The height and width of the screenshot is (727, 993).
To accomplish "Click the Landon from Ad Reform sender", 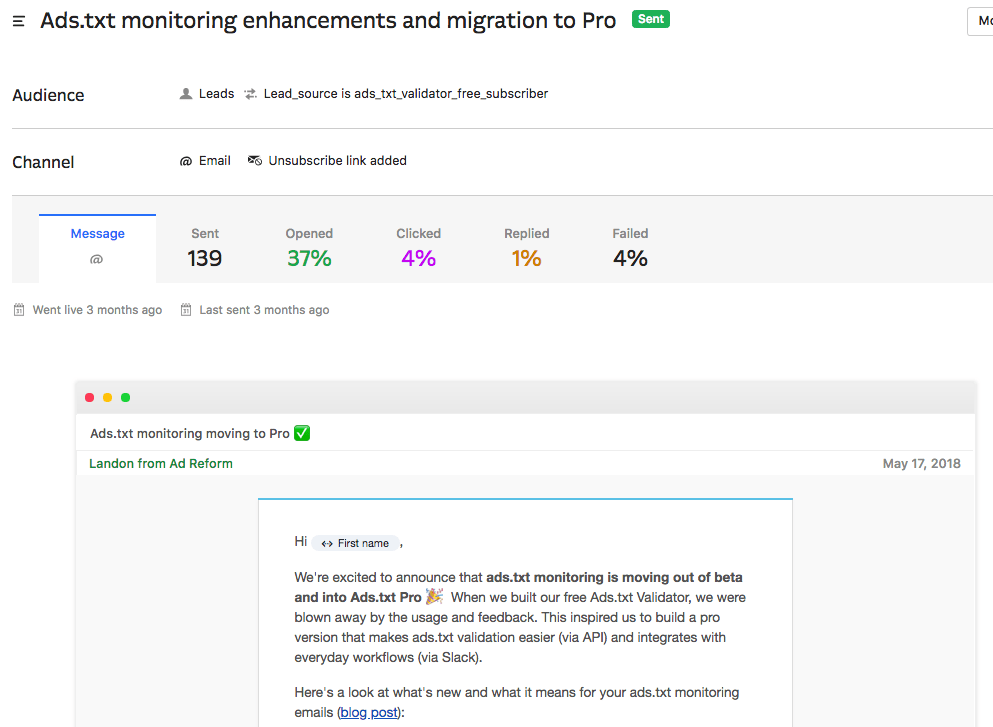I will [161, 463].
